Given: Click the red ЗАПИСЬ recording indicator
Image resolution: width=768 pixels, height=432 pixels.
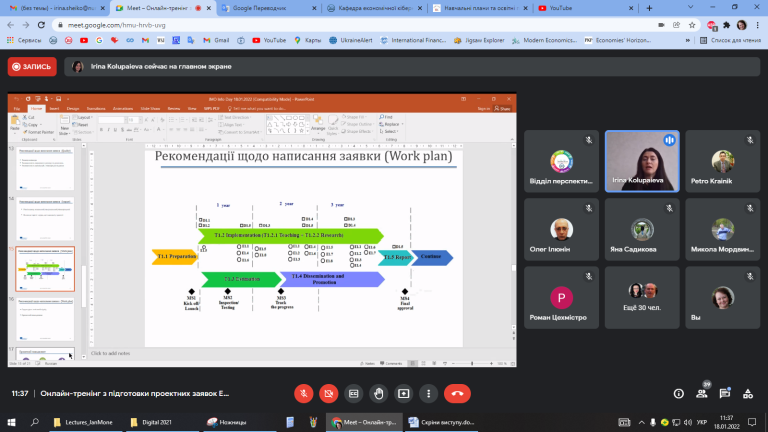Looking at the screenshot, I should 32,67.
